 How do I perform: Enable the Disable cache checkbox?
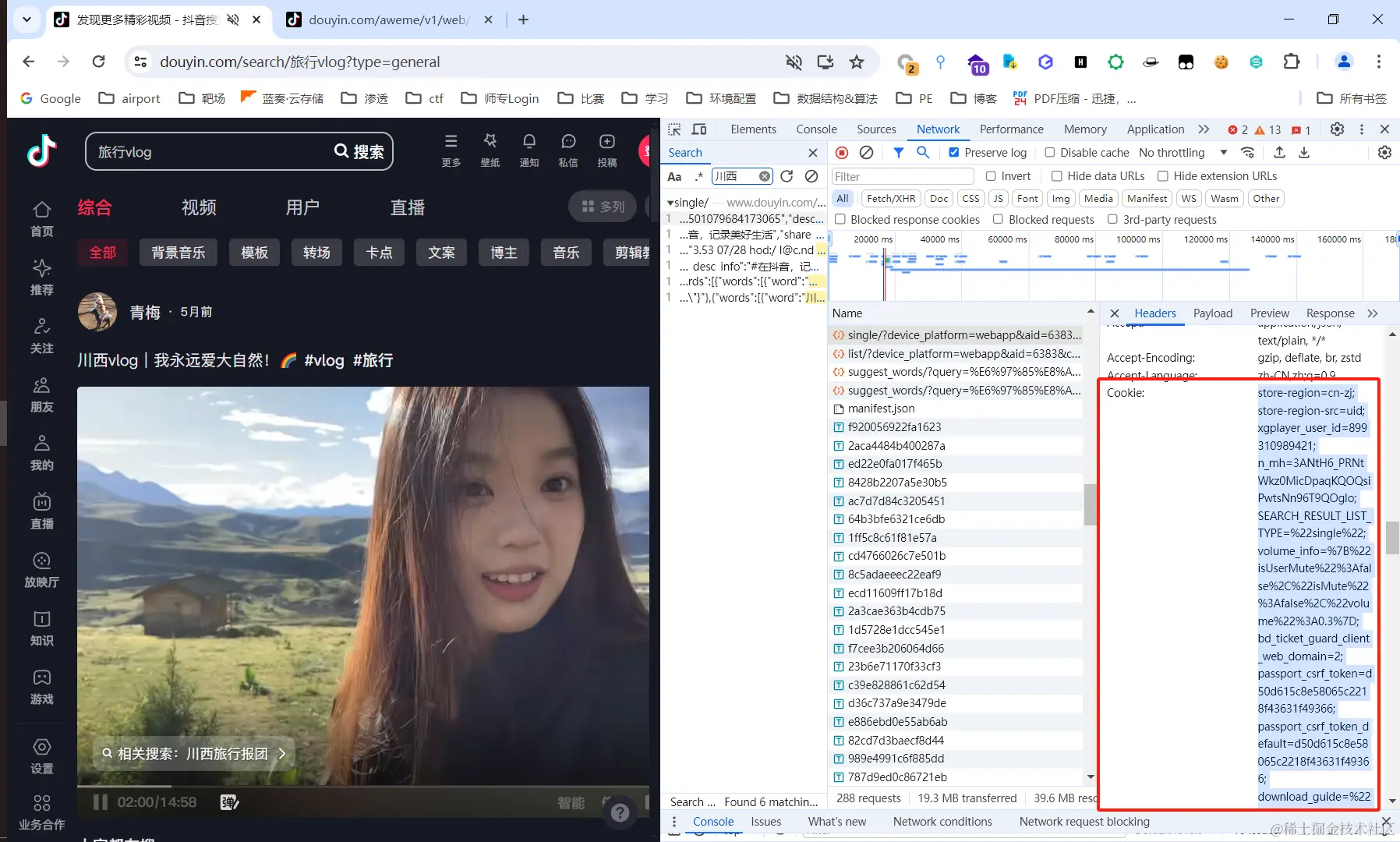tap(1050, 153)
